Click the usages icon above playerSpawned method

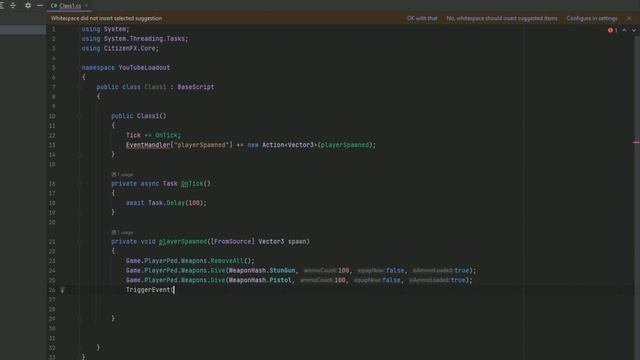point(114,233)
